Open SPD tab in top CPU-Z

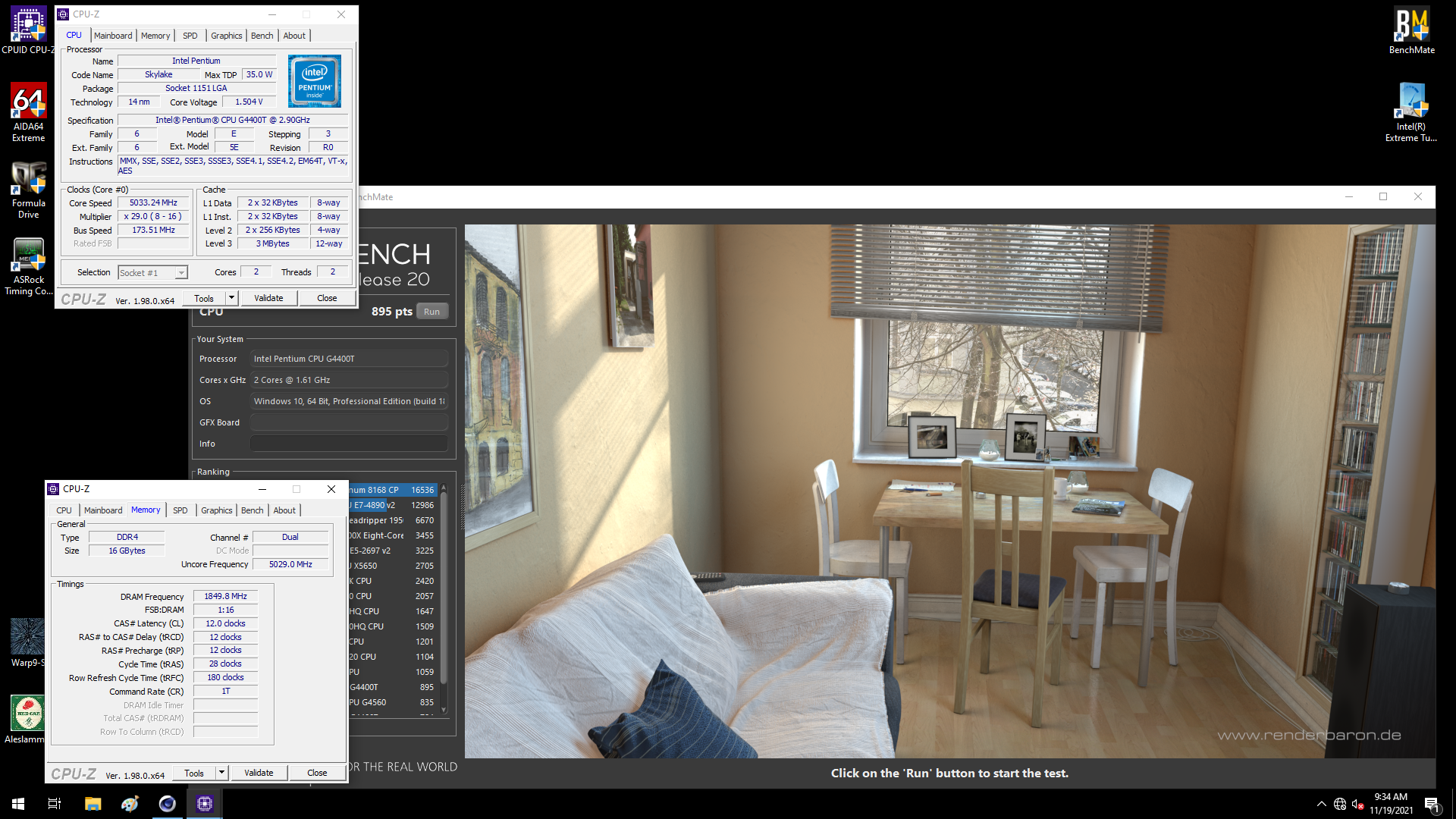pyautogui.click(x=190, y=36)
